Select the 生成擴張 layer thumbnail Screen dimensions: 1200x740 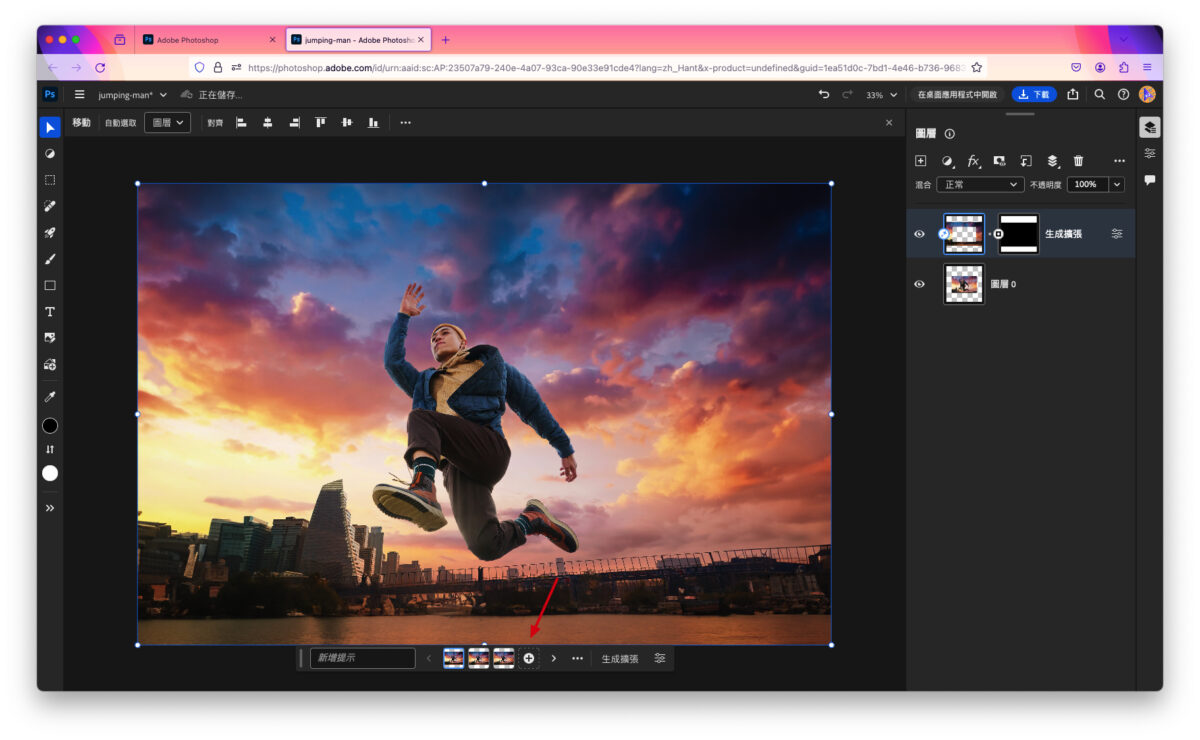[964, 233]
